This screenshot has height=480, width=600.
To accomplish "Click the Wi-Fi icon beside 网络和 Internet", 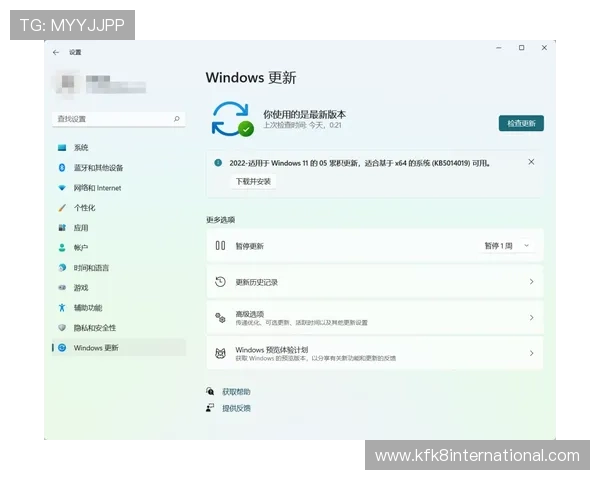I will coord(62,188).
